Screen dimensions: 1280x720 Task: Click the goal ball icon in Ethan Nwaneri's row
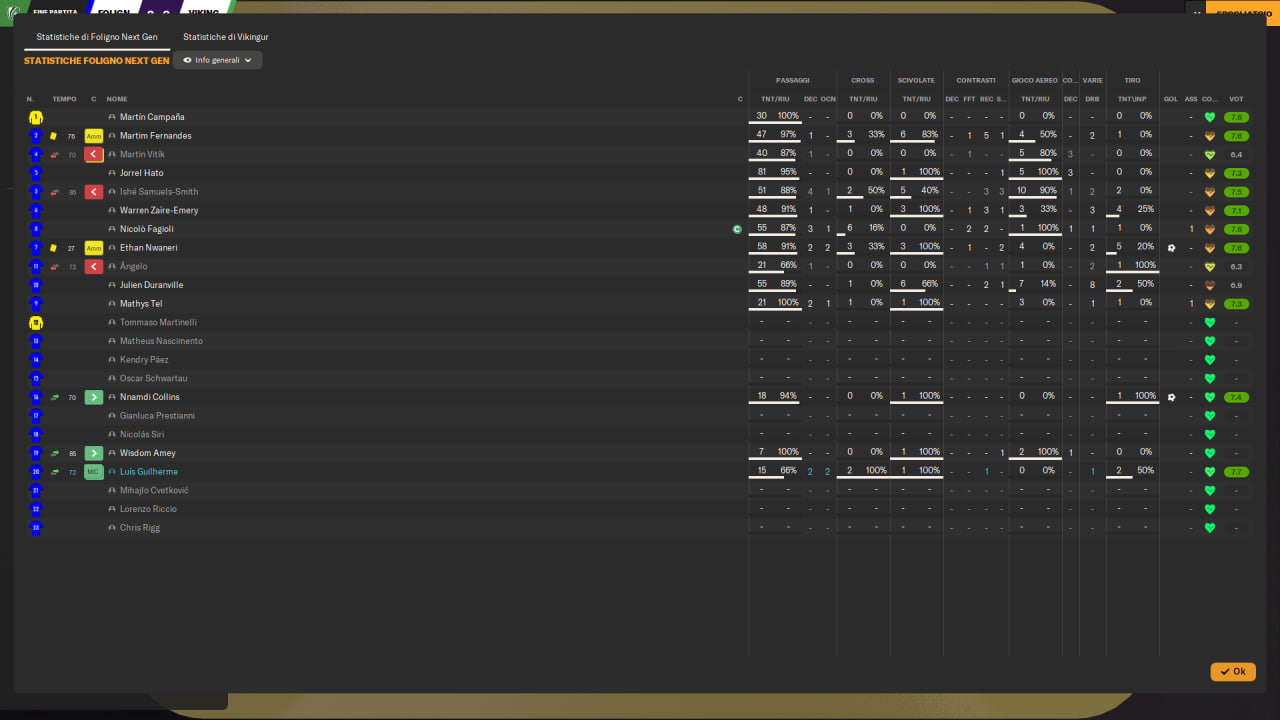pos(1171,248)
